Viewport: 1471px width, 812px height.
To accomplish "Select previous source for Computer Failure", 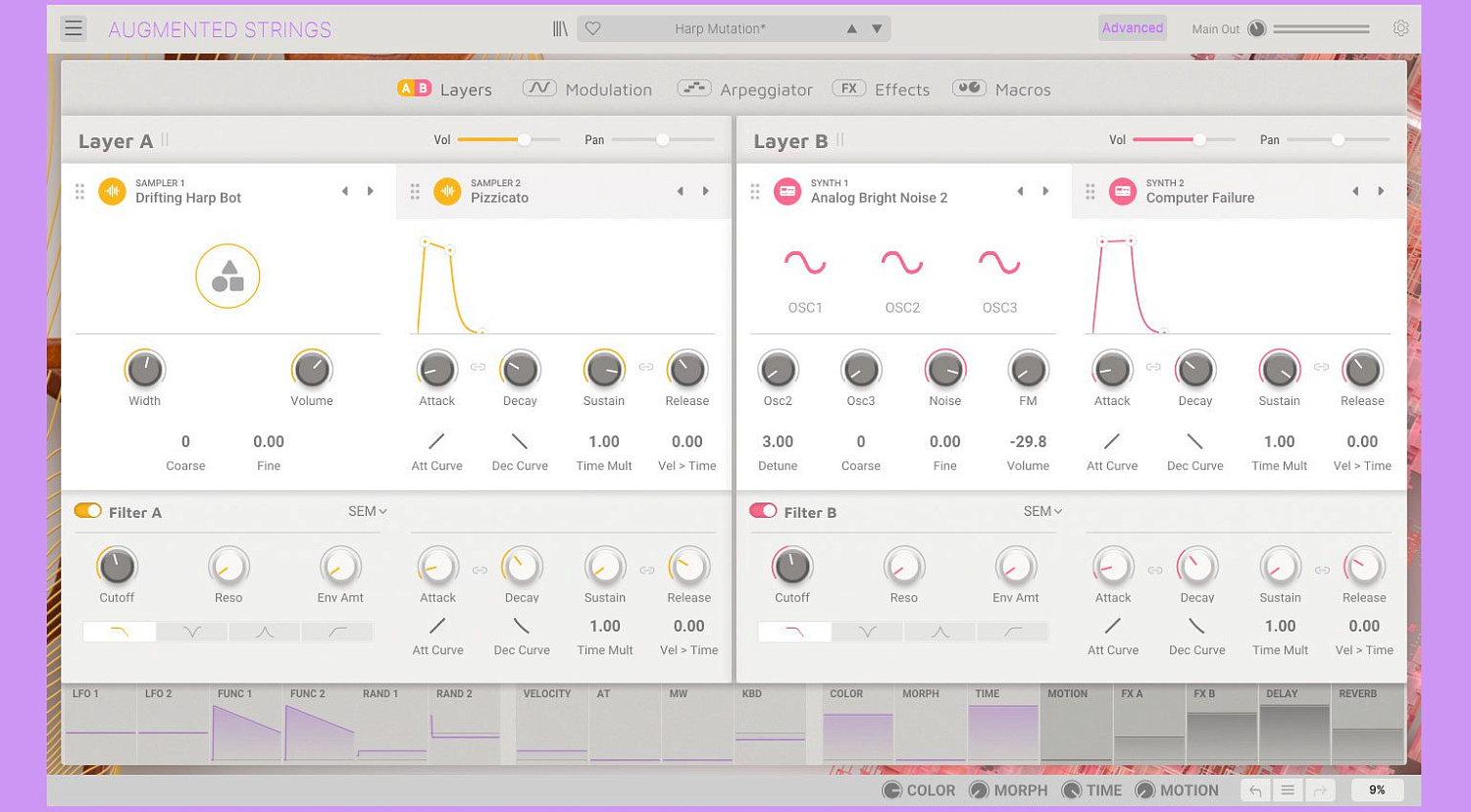I will (1355, 191).
